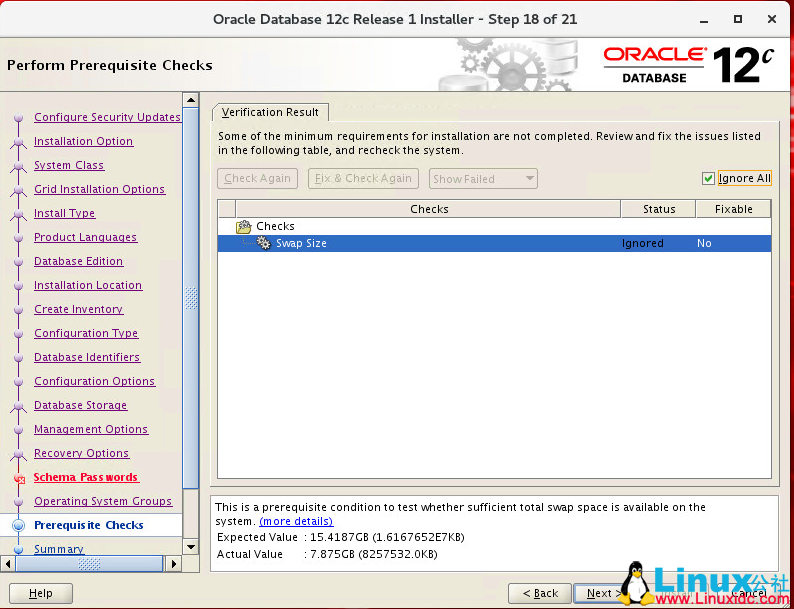The height and width of the screenshot is (609, 794).
Task: Go to Configuration Type step
Action: click(86, 333)
